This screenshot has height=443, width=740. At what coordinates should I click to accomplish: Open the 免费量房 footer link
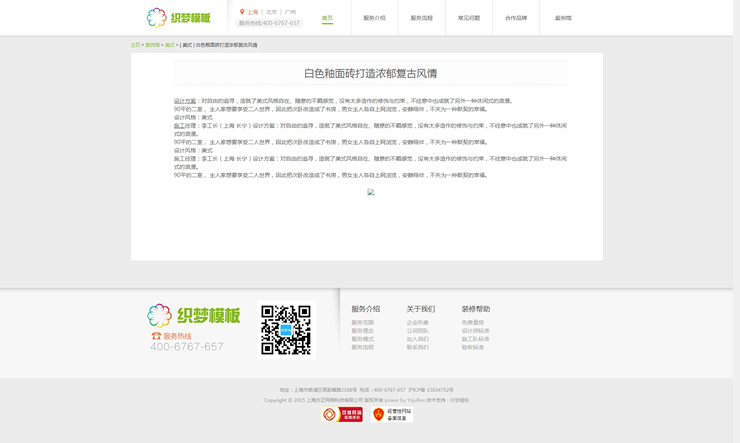472,323
